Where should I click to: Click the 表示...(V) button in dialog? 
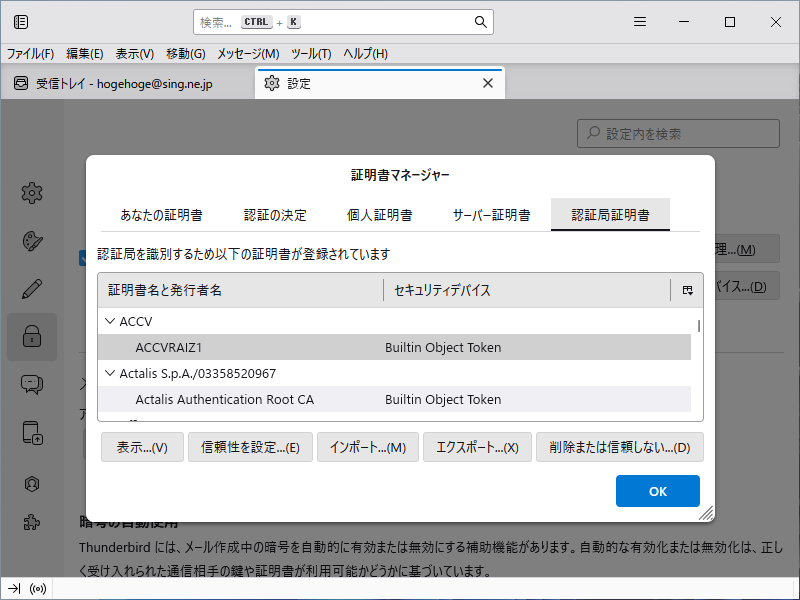point(142,447)
